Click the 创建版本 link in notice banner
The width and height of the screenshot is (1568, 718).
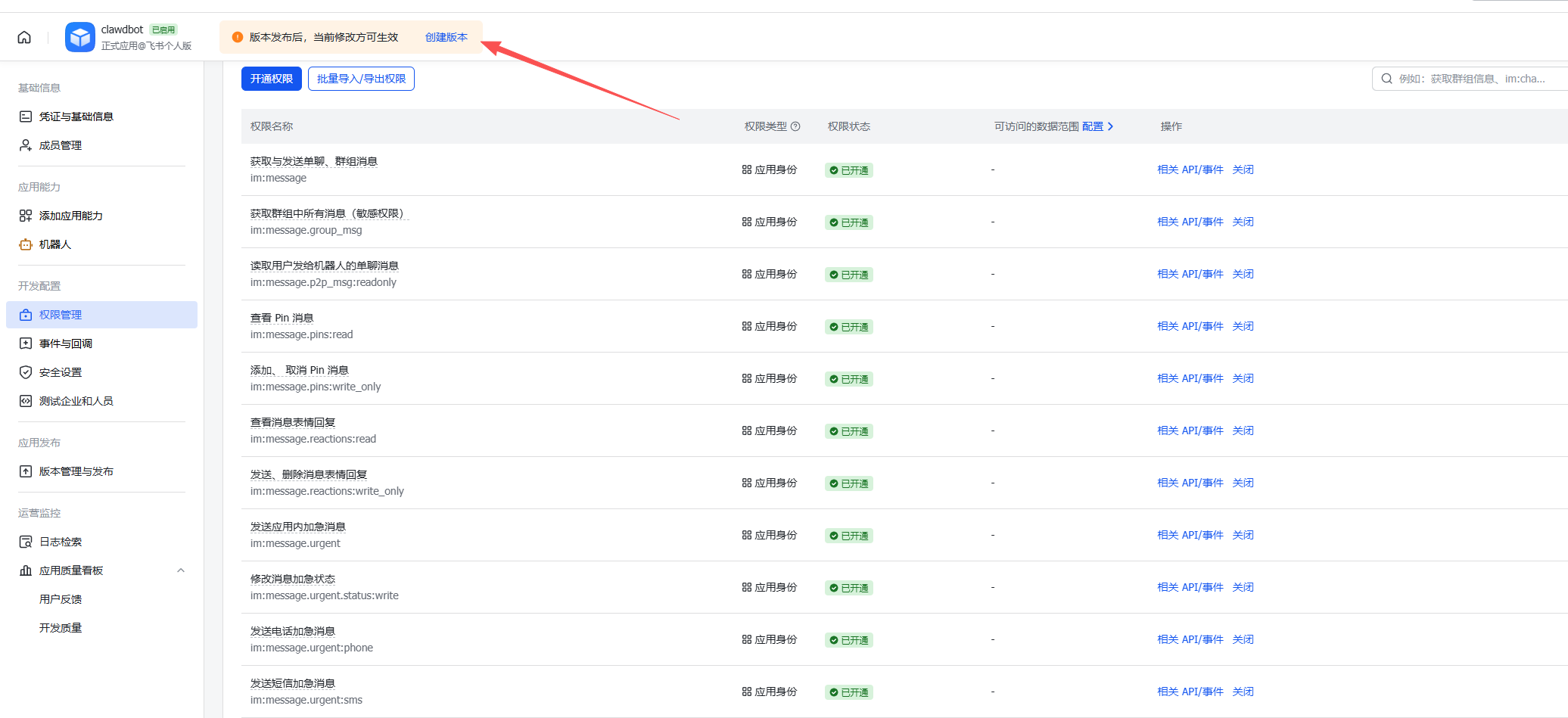[446, 36]
